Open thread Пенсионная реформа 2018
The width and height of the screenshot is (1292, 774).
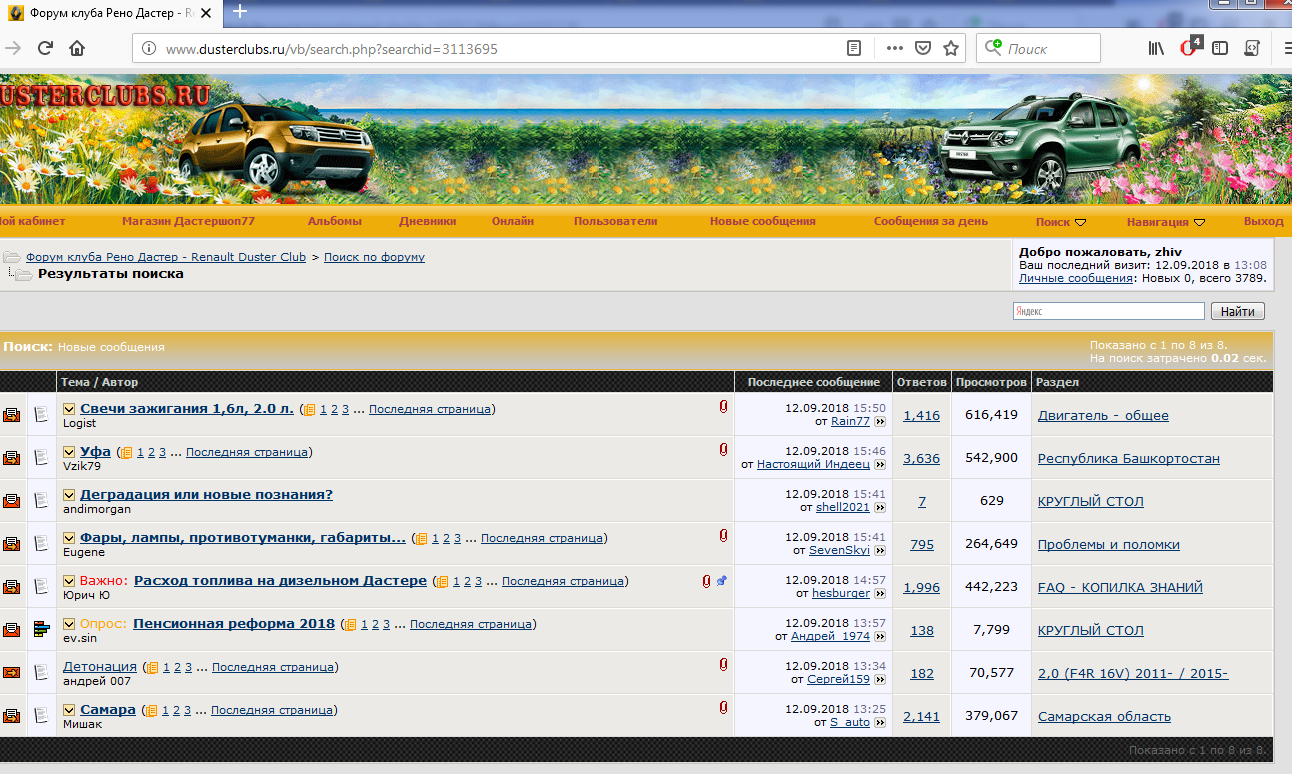point(234,623)
